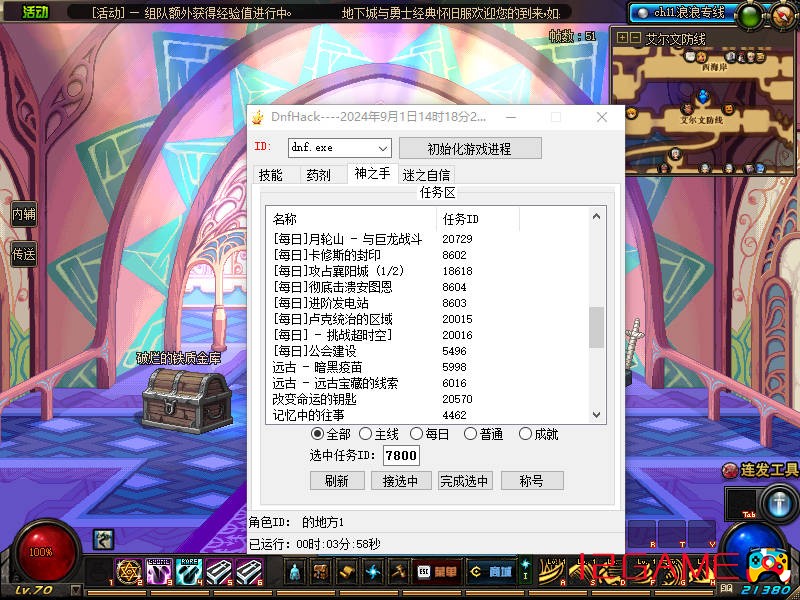The image size is (800, 600).
Task: Select the 全部 radio button
Action: click(x=317, y=434)
